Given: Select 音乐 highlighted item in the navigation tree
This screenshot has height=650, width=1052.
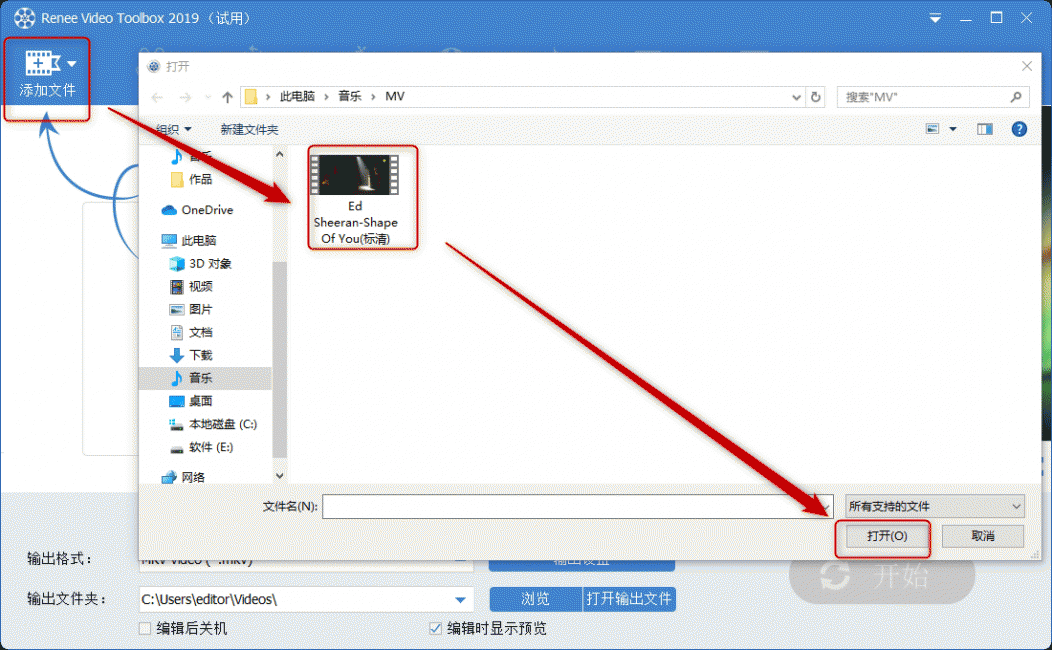Looking at the screenshot, I should 205,378.
